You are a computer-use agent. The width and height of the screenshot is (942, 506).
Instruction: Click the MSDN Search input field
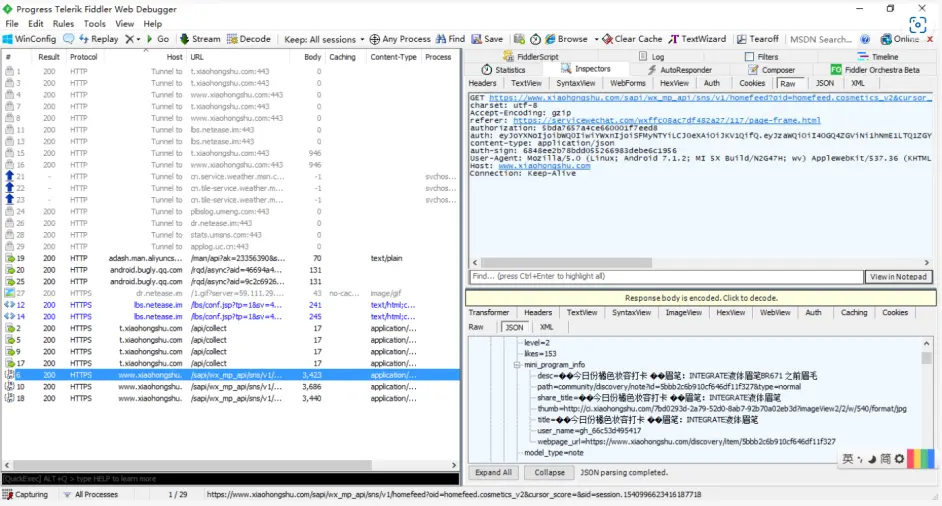(821, 39)
